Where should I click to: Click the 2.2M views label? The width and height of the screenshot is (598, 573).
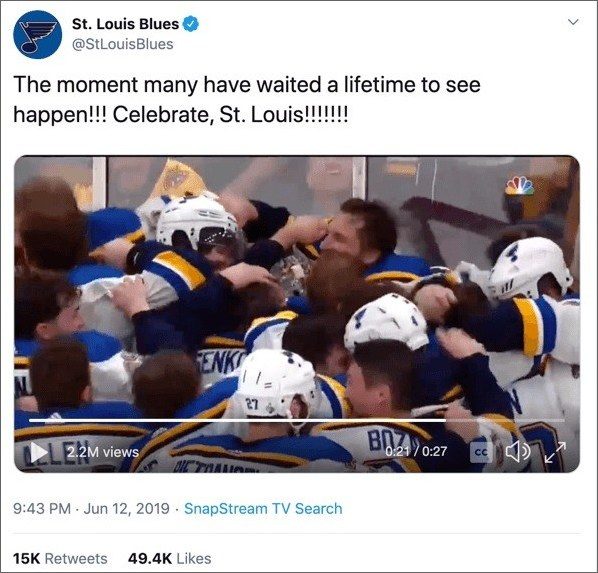(103, 452)
